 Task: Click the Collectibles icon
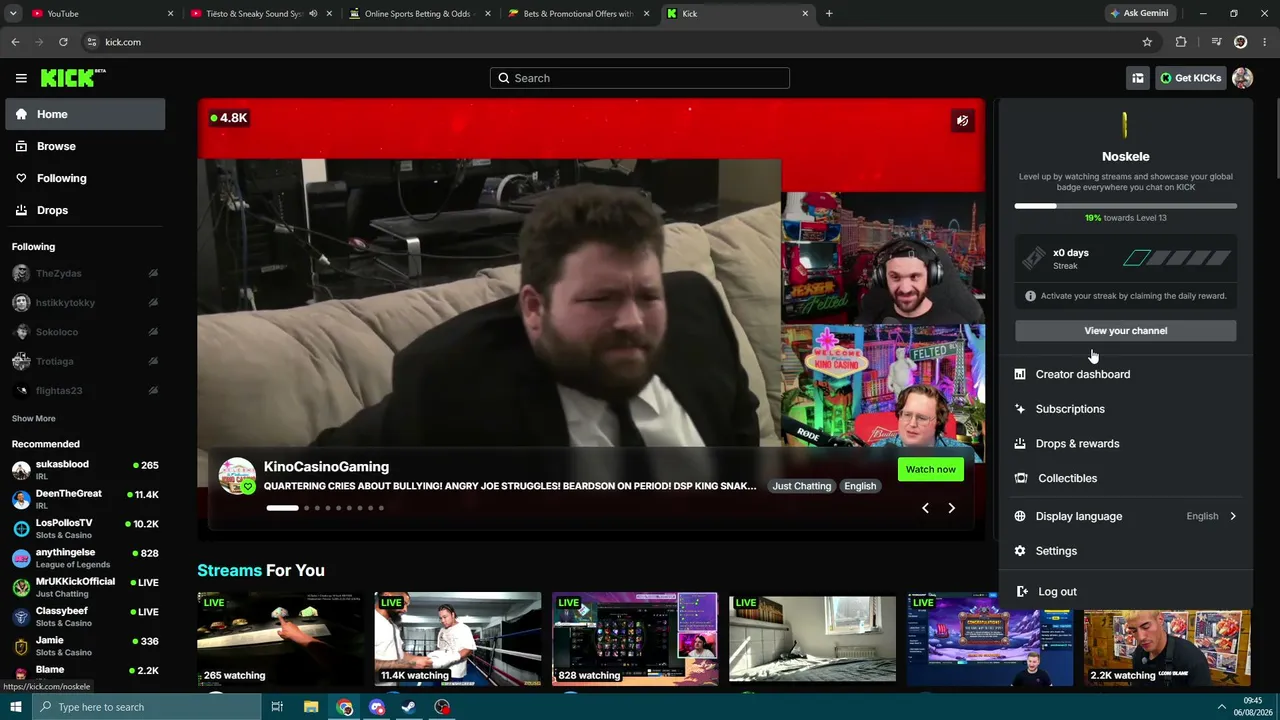(x=1020, y=478)
